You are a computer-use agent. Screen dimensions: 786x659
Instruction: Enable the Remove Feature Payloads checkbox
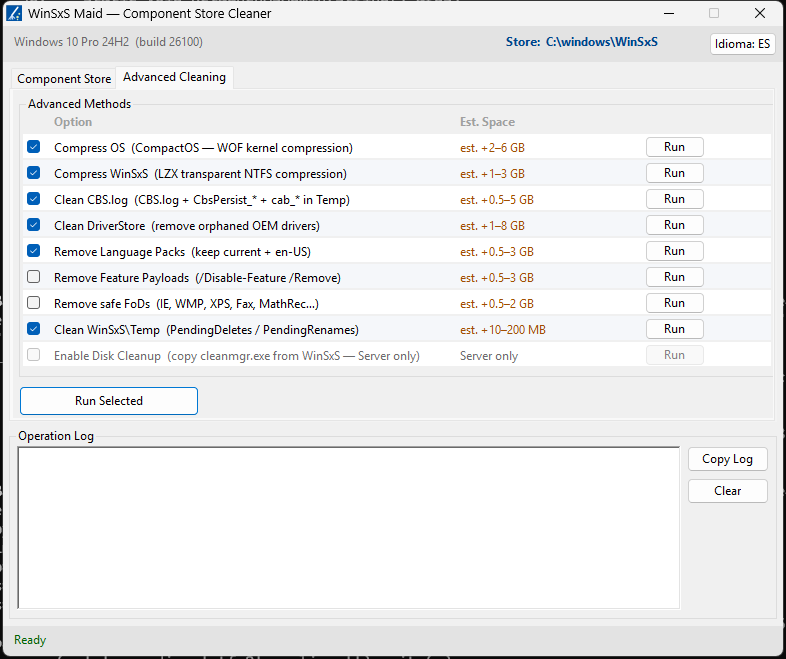pyautogui.click(x=34, y=277)
